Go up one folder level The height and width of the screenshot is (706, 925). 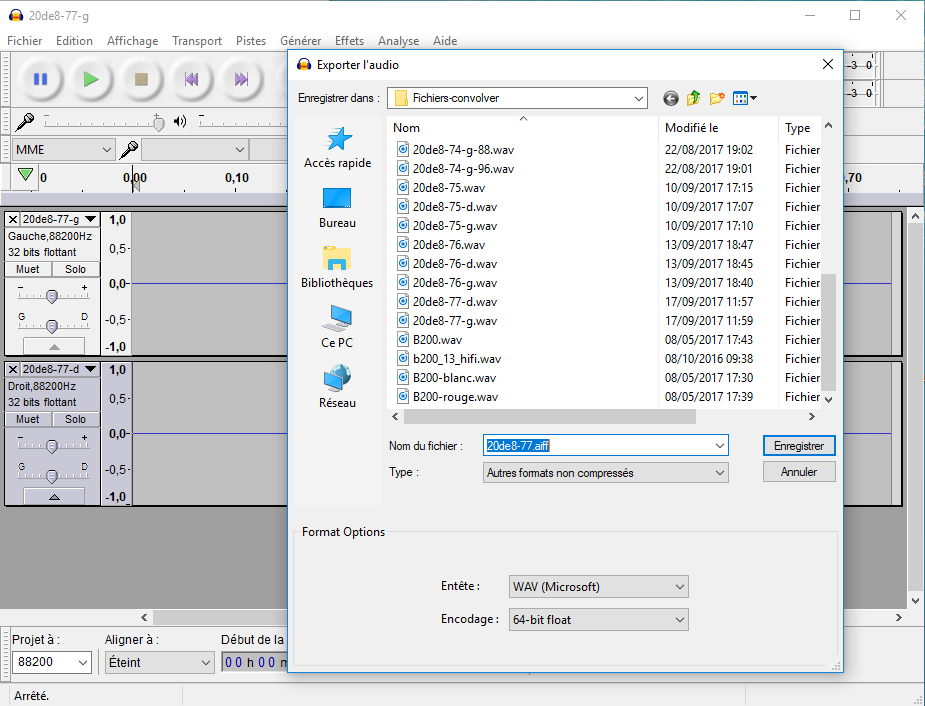[693, 98]
